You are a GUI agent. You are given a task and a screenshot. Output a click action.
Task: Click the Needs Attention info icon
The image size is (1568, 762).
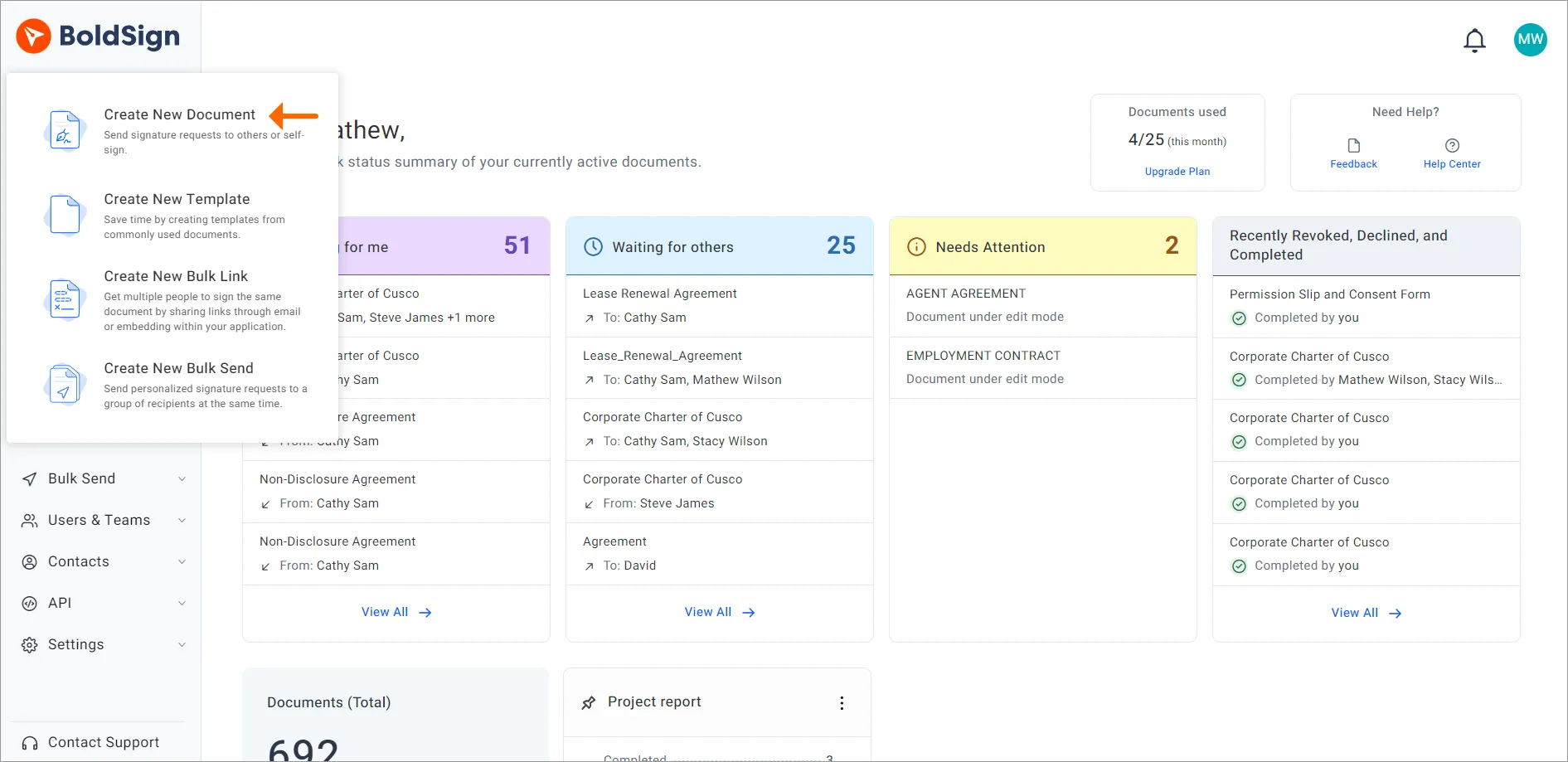click(x=916, y=246)
